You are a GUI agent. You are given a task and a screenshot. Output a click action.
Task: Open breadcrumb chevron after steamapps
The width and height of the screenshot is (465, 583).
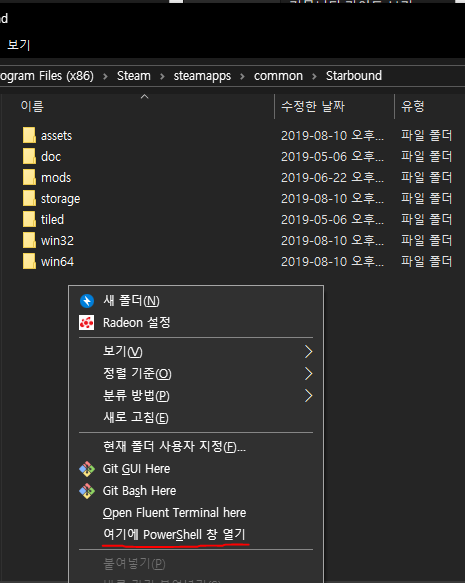242,76
